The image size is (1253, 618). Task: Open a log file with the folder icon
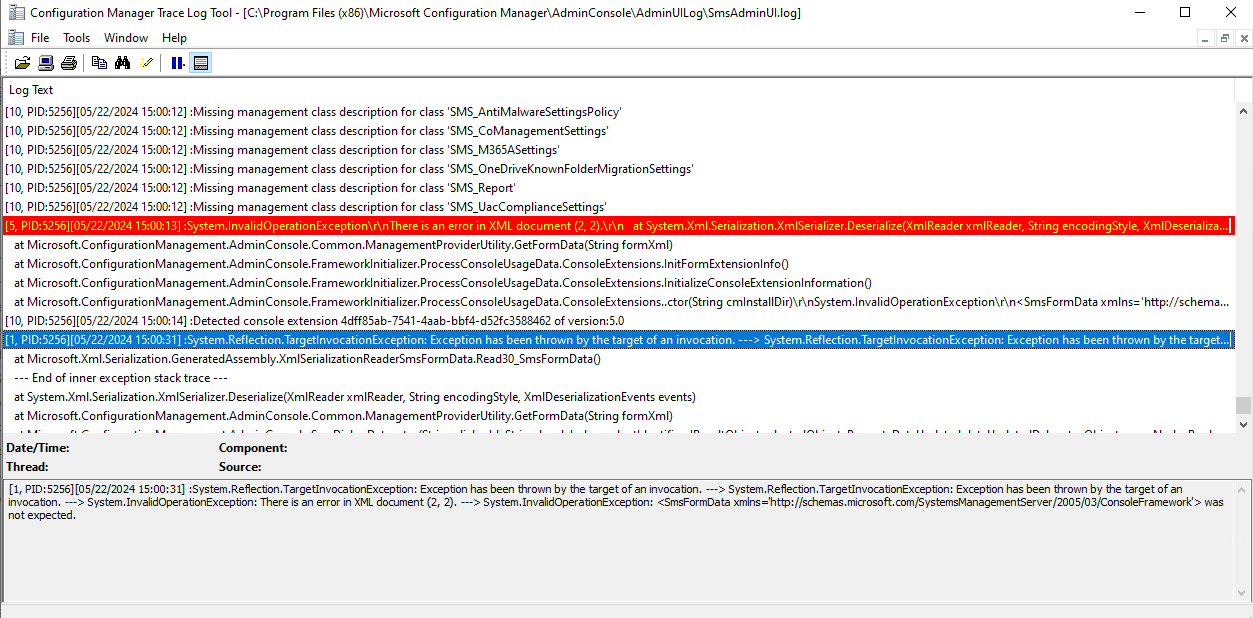tap(22, 63)
